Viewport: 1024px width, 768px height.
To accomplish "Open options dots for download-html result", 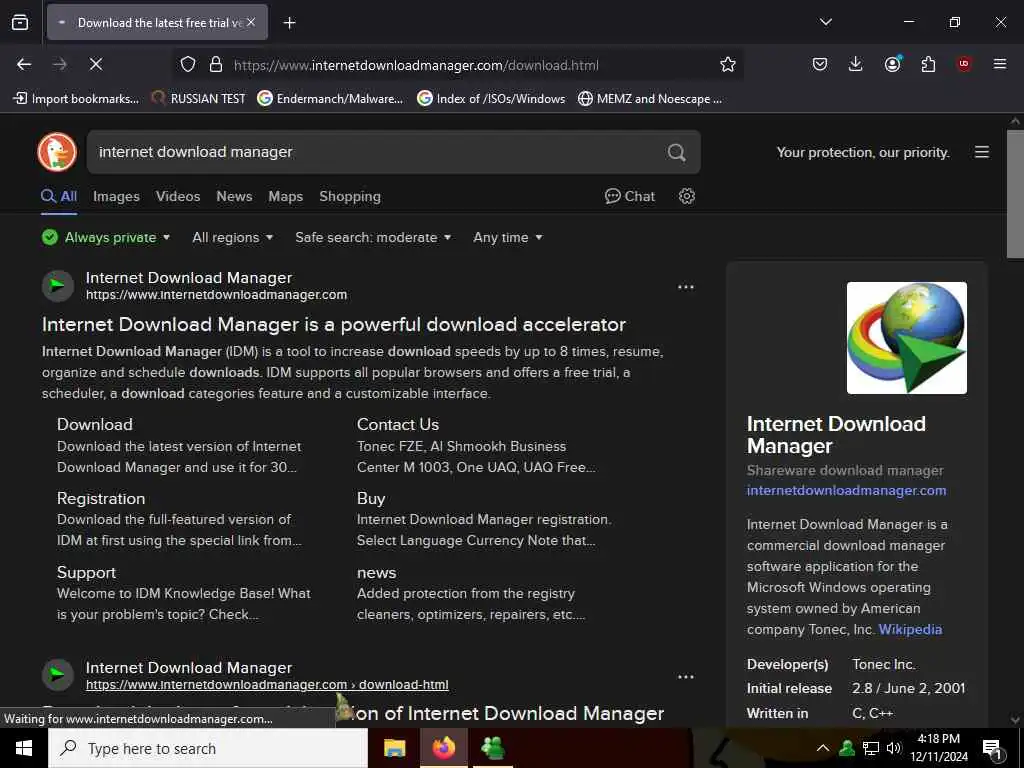I will (x=686, y=677).
